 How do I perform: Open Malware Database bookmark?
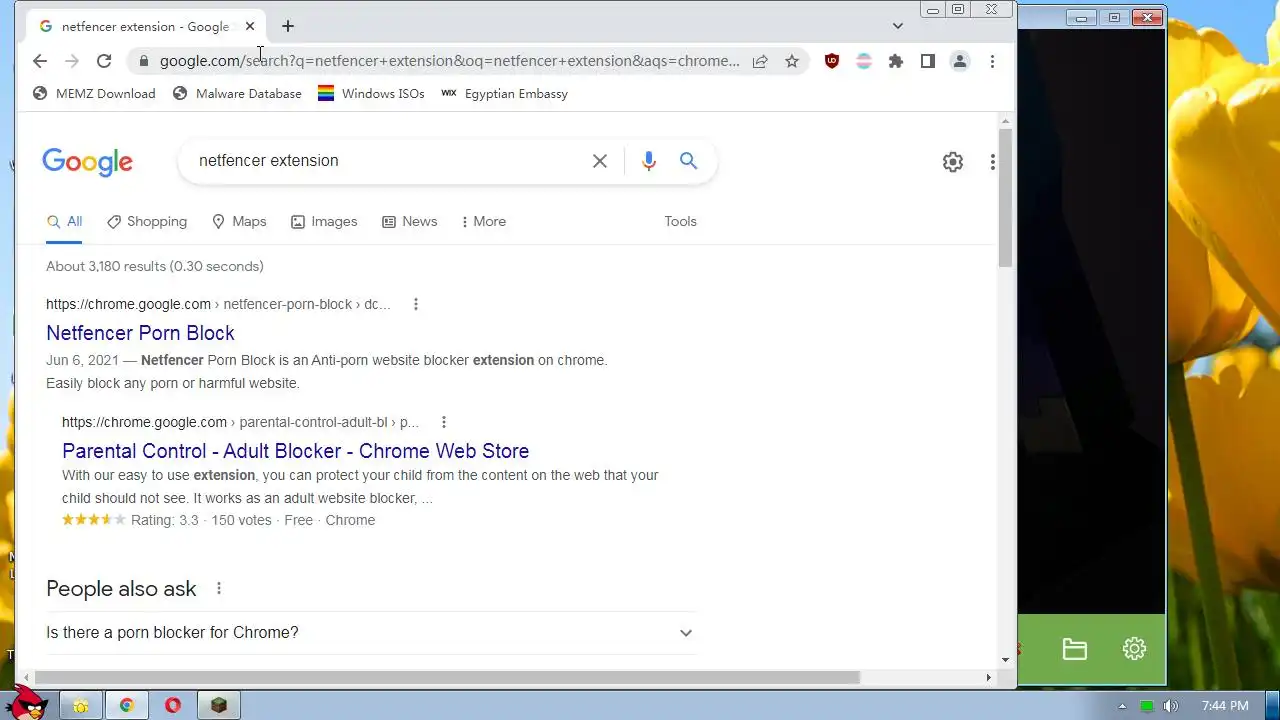tap(237, 93)
